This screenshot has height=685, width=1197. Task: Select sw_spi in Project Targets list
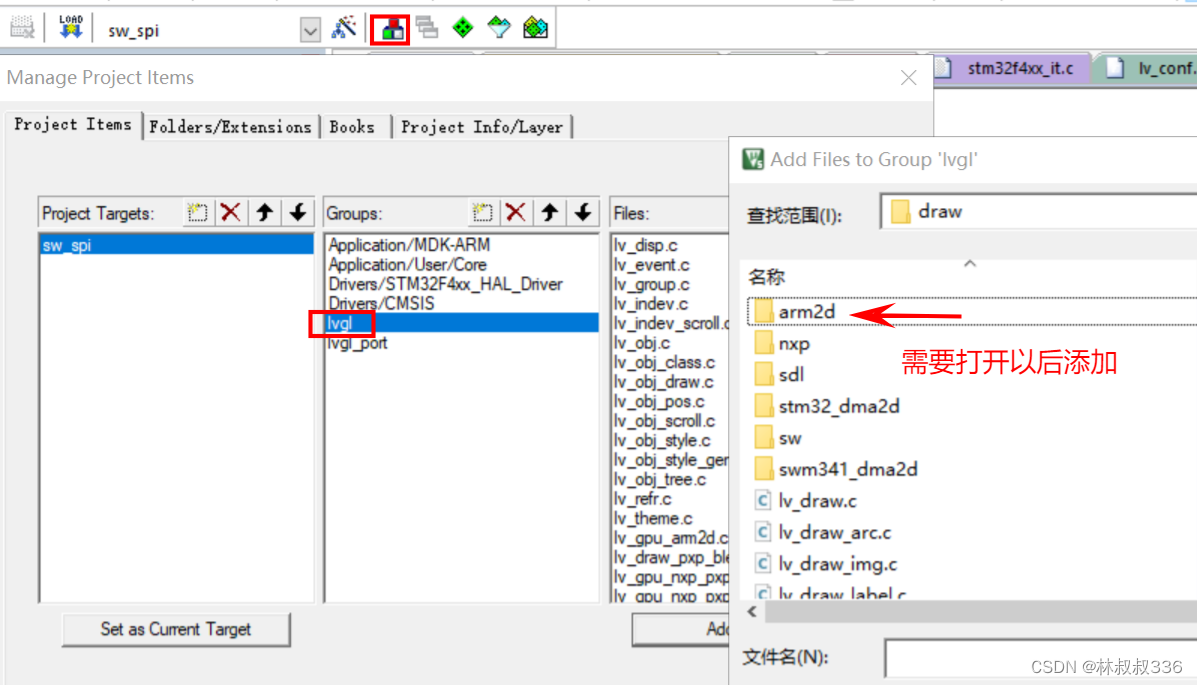[176, 245]
